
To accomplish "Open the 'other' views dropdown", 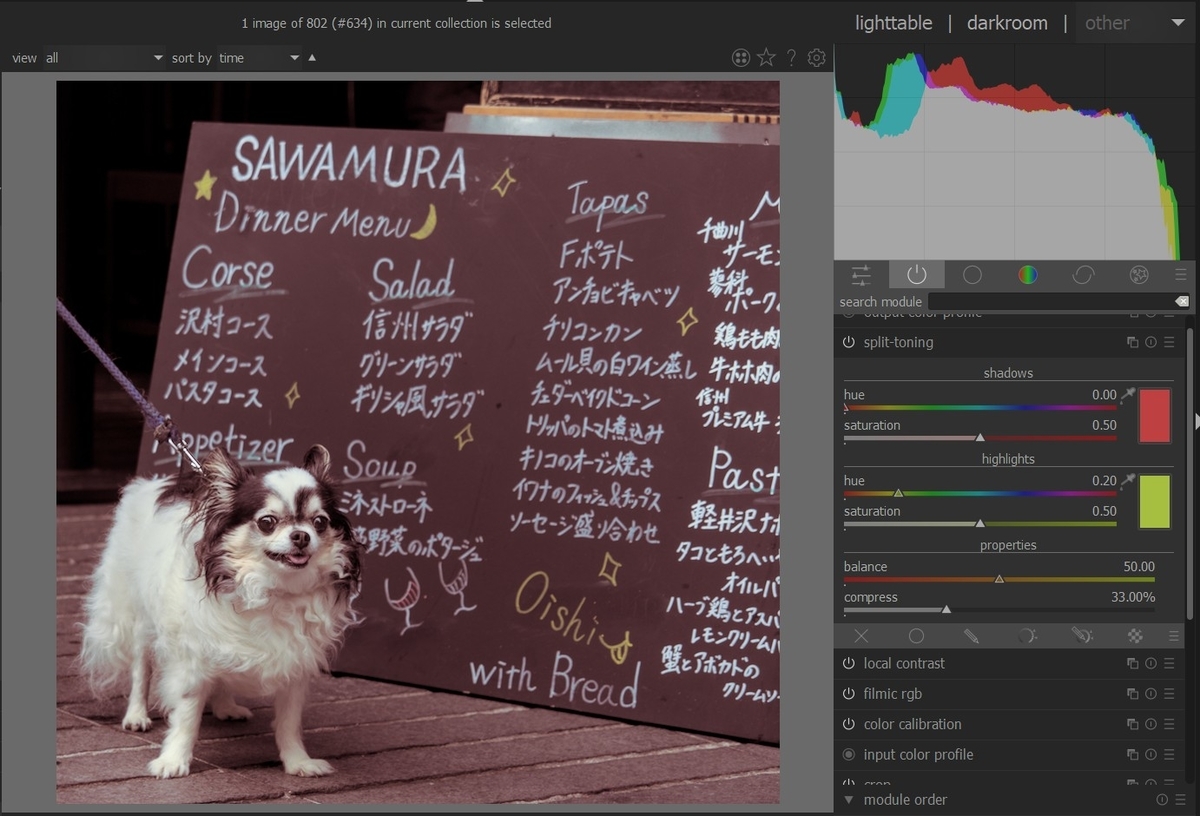I will click(x=1135, y=23).
